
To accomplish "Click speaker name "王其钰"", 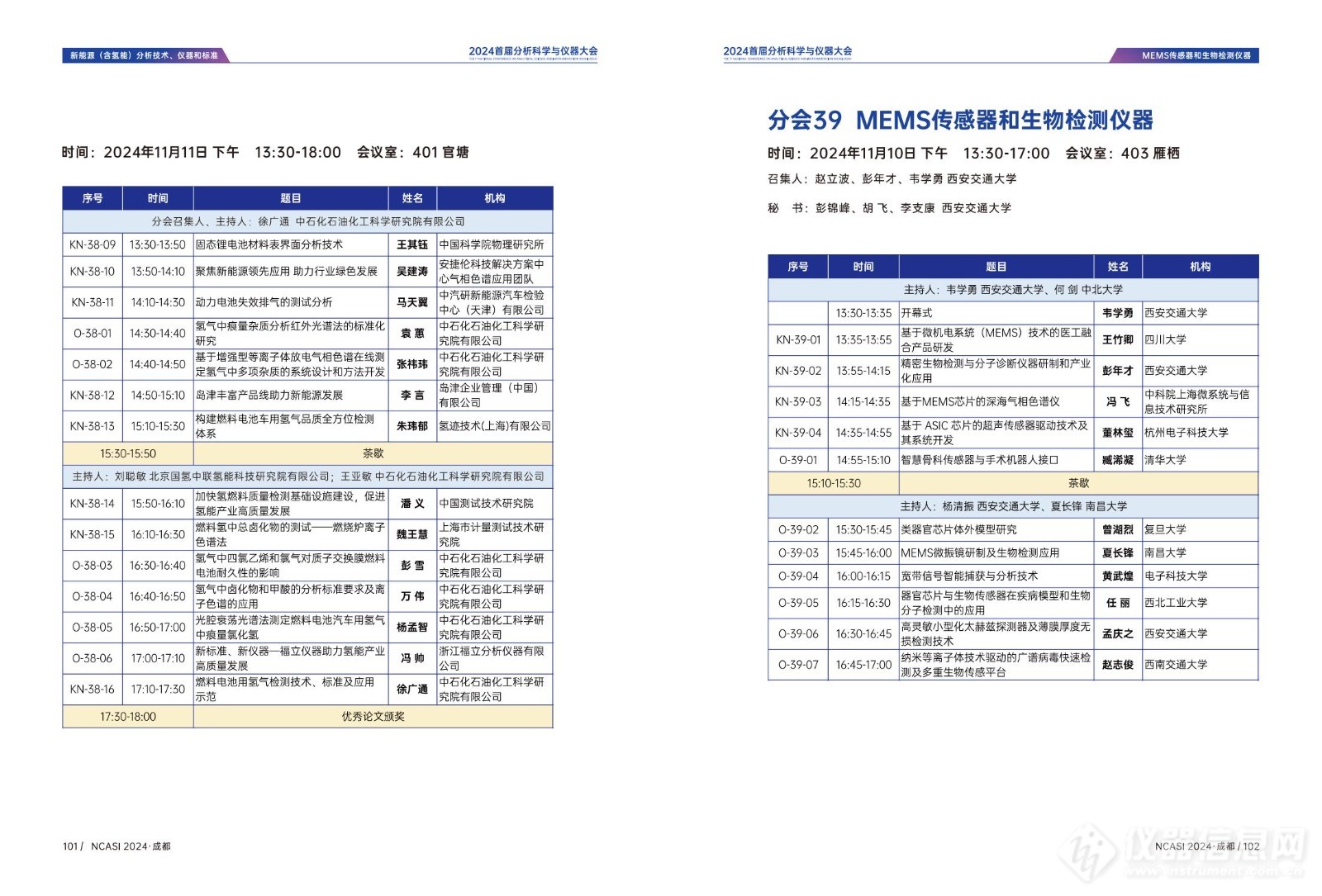I will 412,244.
